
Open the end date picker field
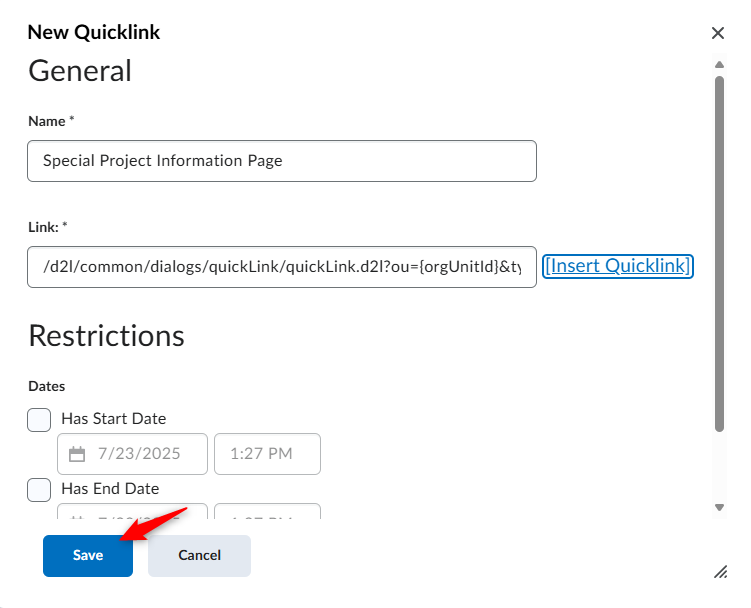pos(132,511)
